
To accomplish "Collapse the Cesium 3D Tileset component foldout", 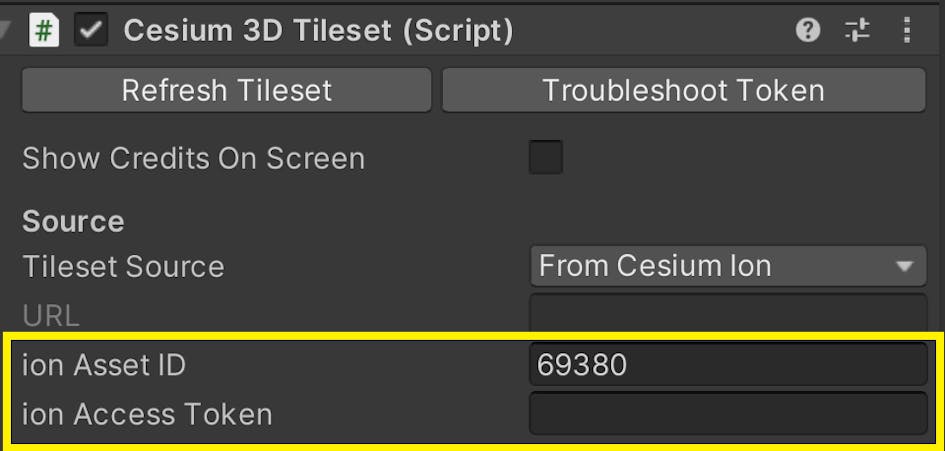I will pos(6,31).
